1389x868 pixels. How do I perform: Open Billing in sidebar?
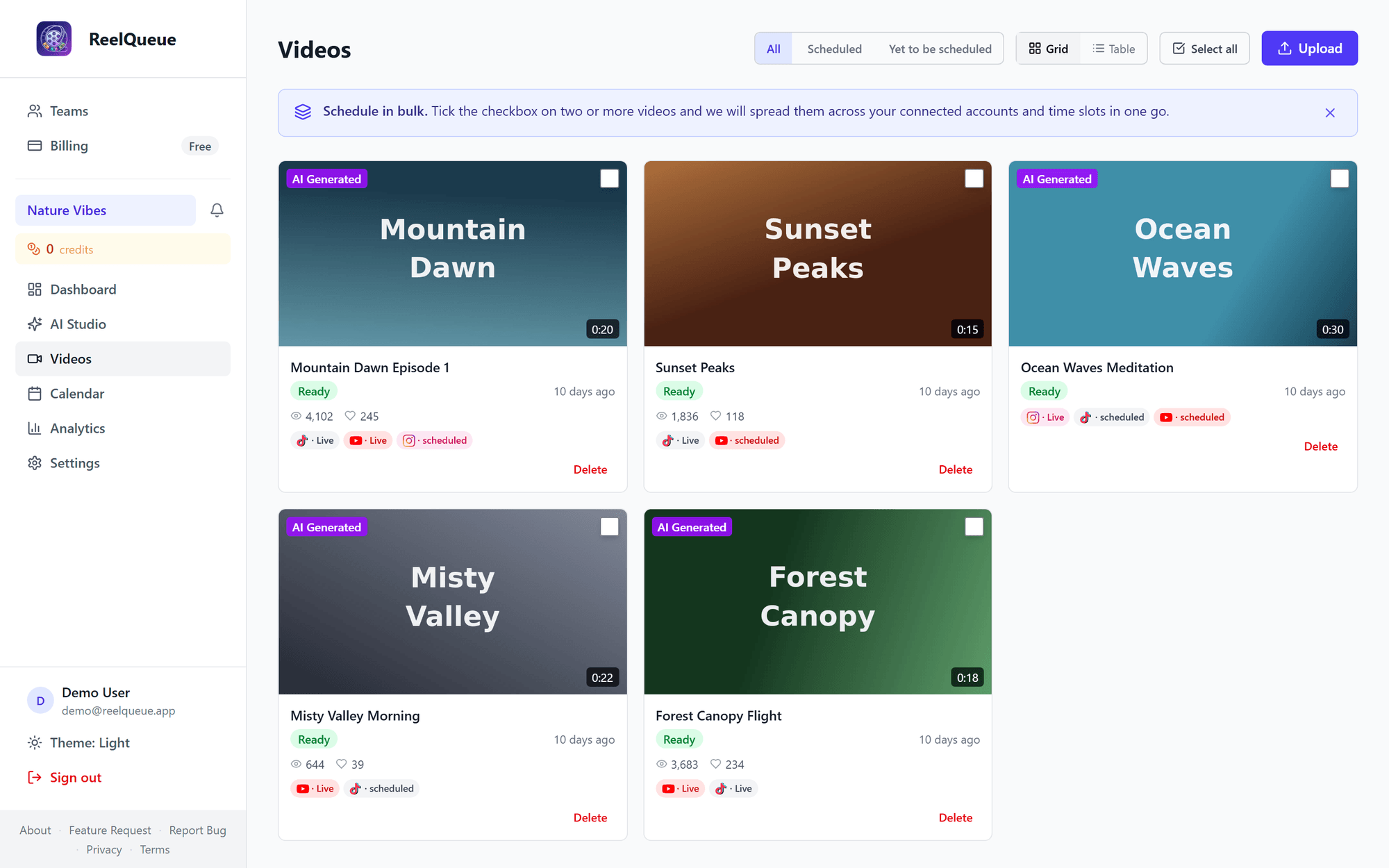(123, 146)
